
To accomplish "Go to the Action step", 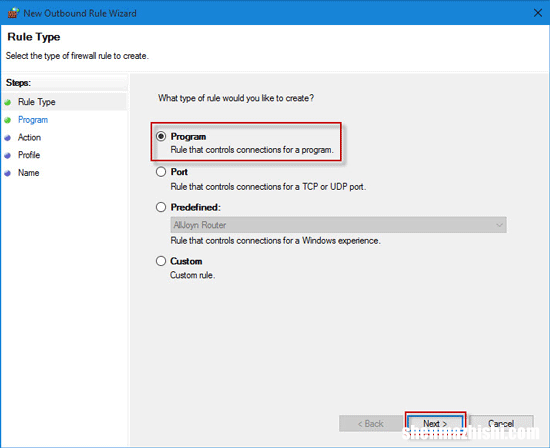I will tap(29, 138).
